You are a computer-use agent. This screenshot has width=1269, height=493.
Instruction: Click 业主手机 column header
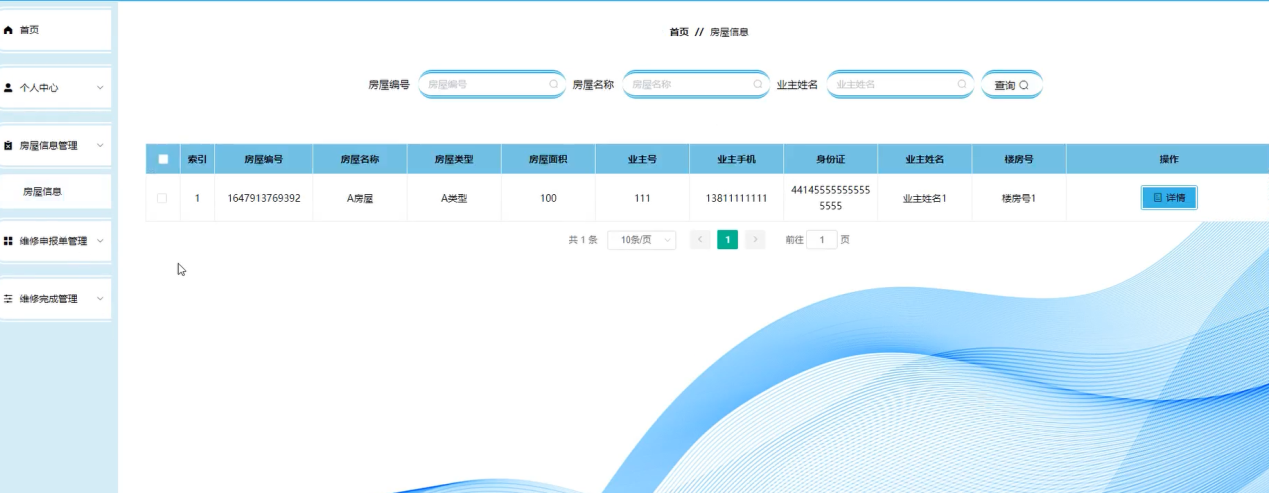click(736, 159)
